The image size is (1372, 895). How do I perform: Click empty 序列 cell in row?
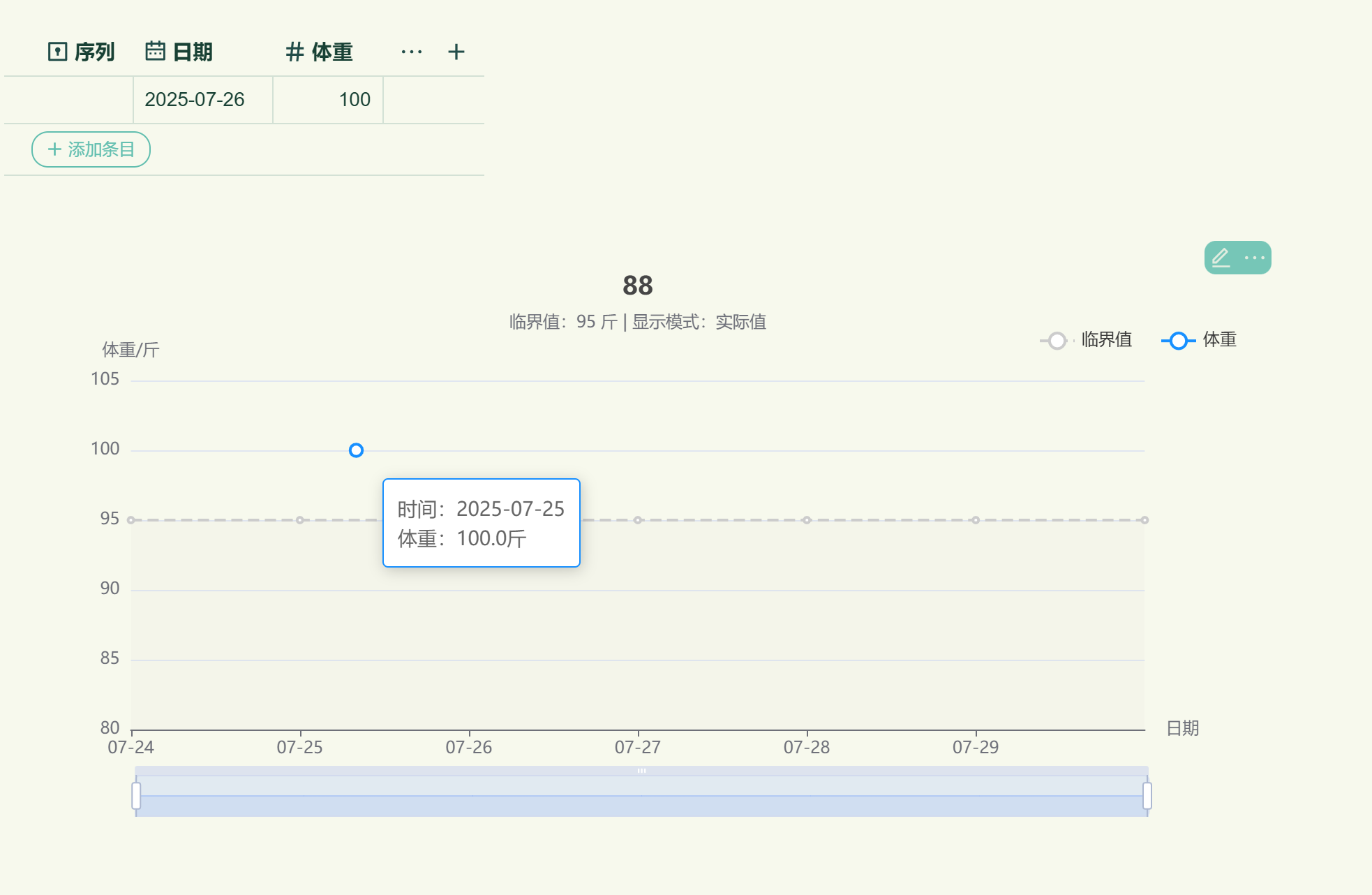pyautogui.click(x=68, y=100)
